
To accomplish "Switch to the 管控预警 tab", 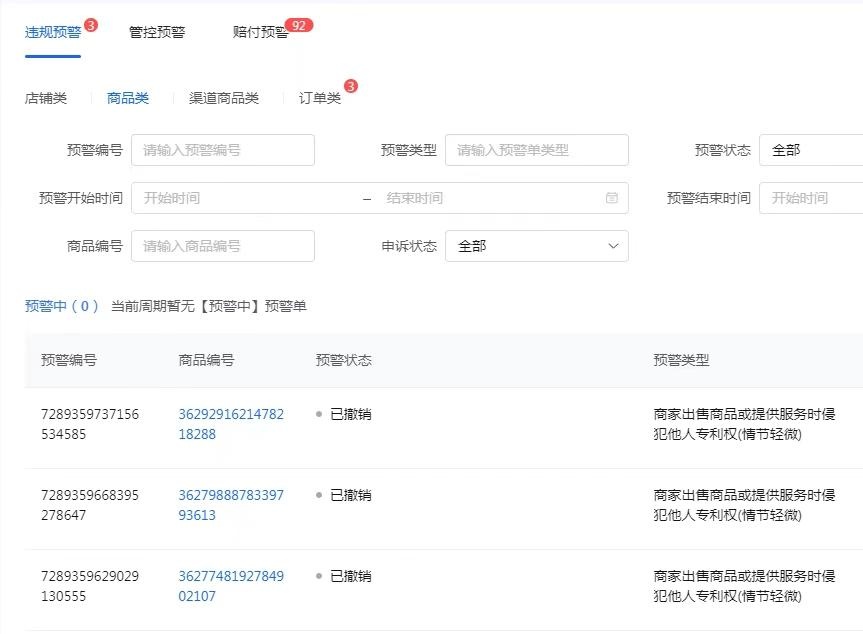I will click(x=157, y=32).
